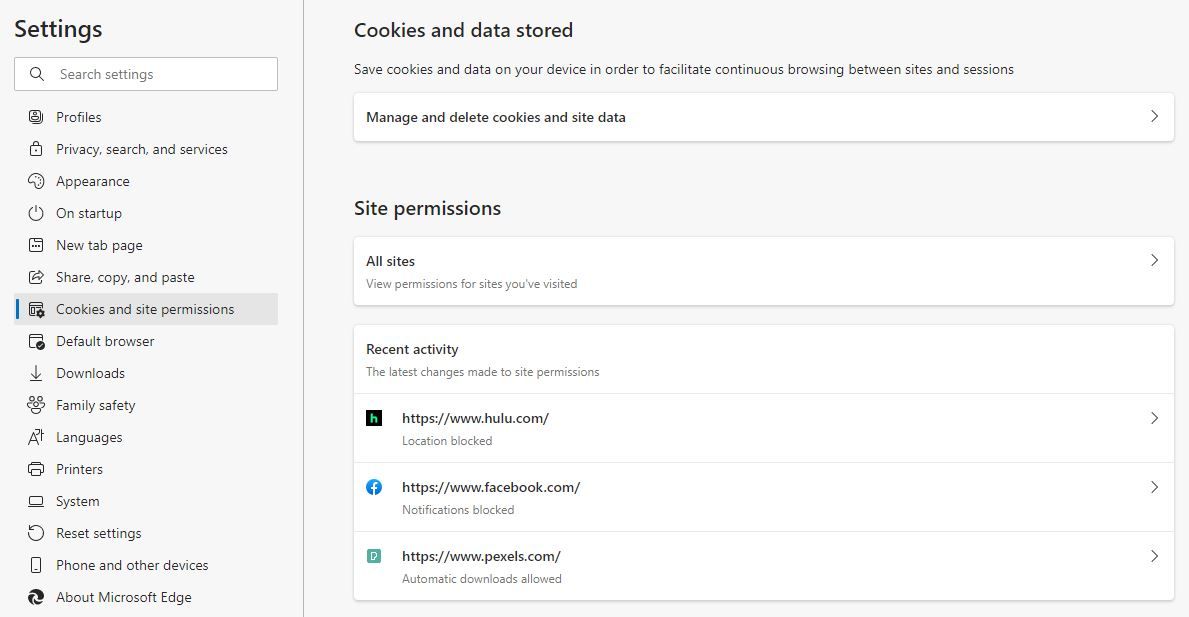The height and width of the screenshot is (617, 1189).
Task: Click the Family safety icon
Action: [36, 404]
